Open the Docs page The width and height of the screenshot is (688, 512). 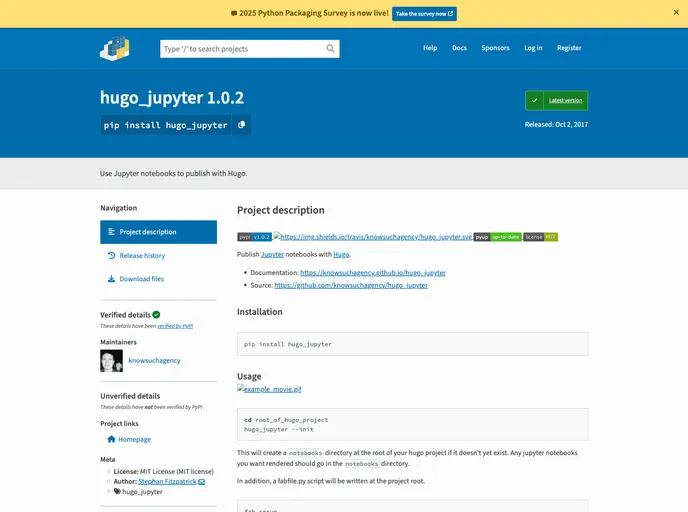(459, 48)
